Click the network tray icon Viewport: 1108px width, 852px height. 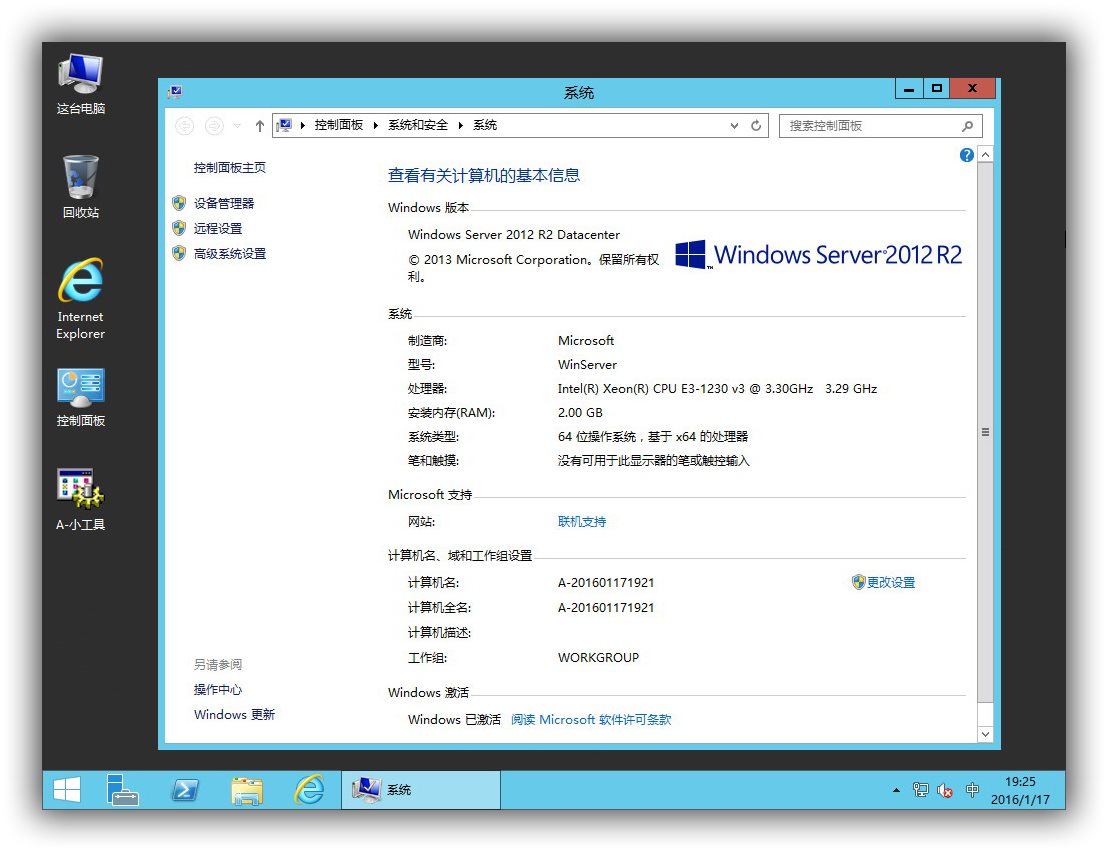coord(920,790)
